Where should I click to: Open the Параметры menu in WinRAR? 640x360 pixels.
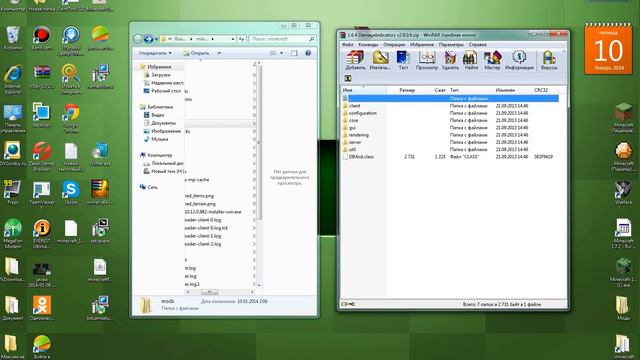pyautogui.click(x=451, y=44)
